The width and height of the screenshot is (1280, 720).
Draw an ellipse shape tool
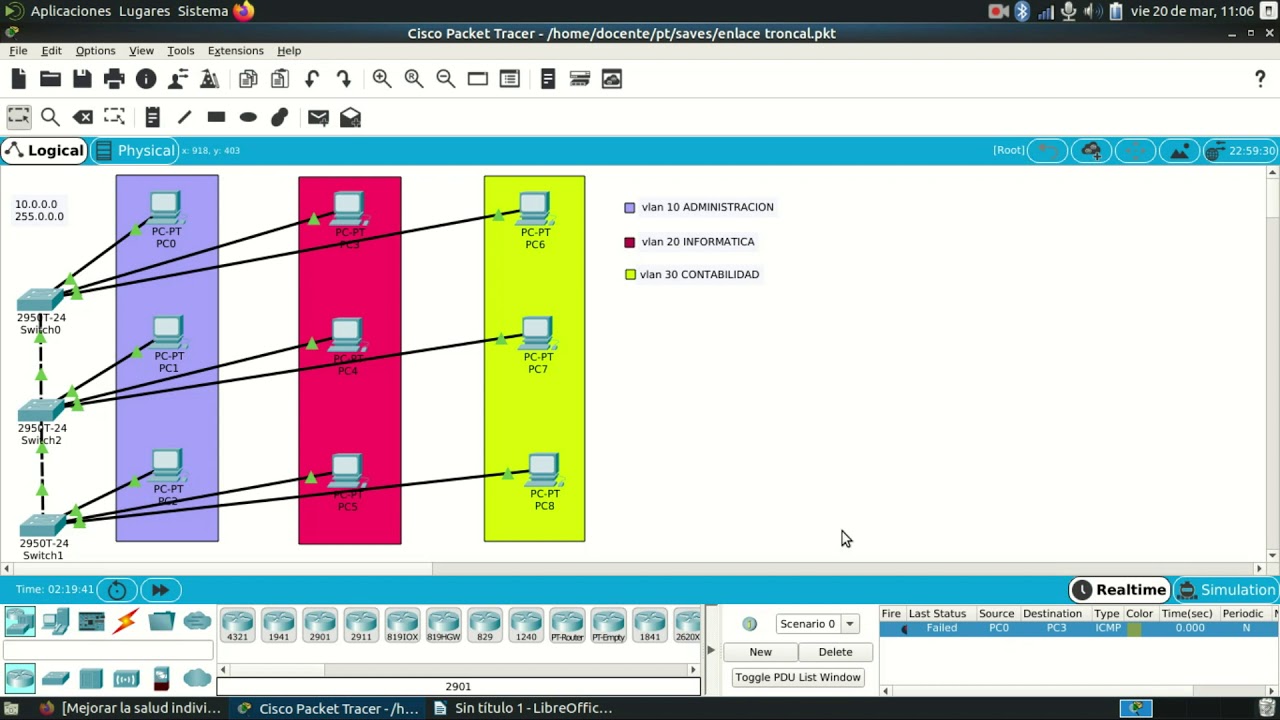(248, 117)
